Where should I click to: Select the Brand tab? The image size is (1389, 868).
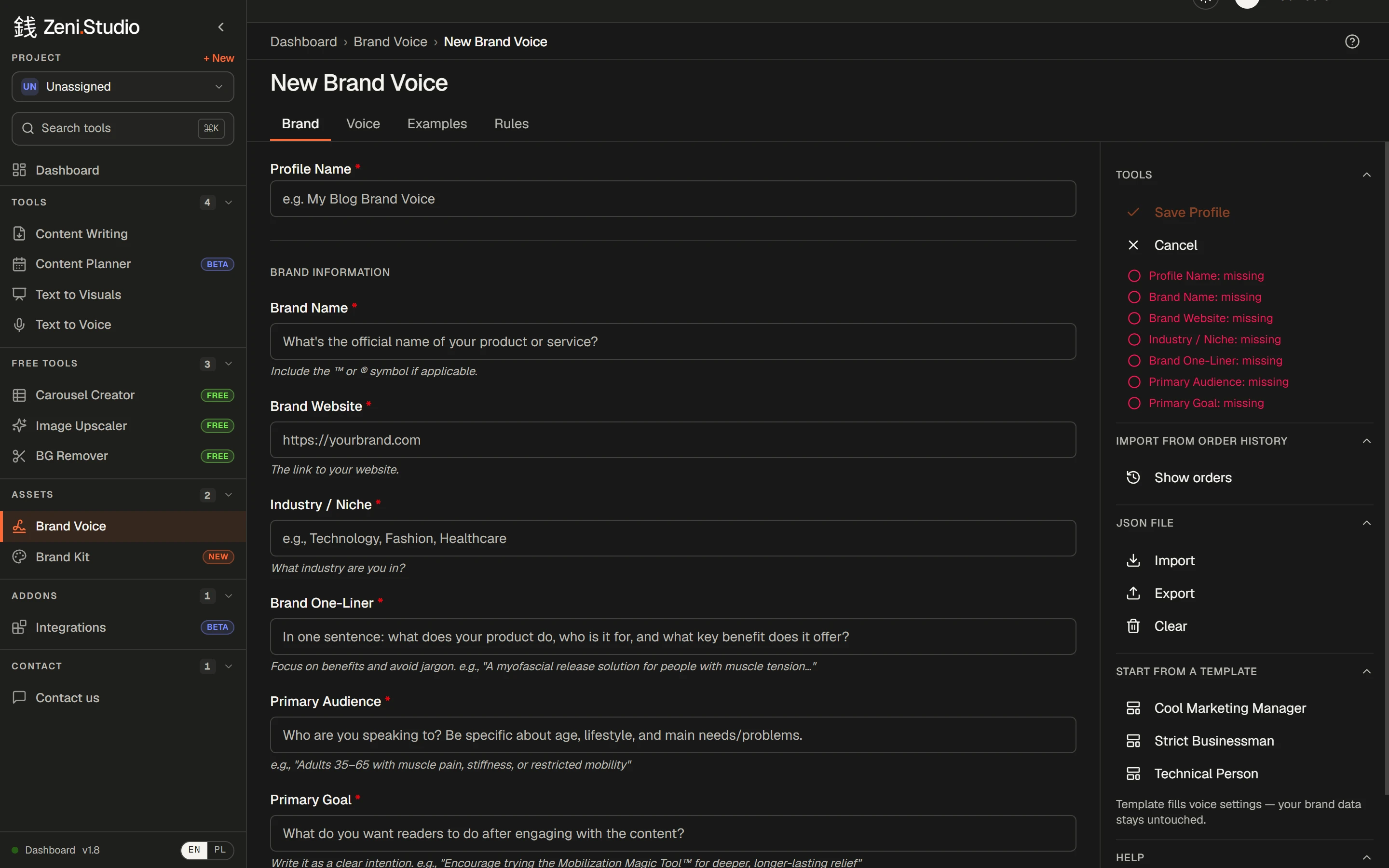300,124
